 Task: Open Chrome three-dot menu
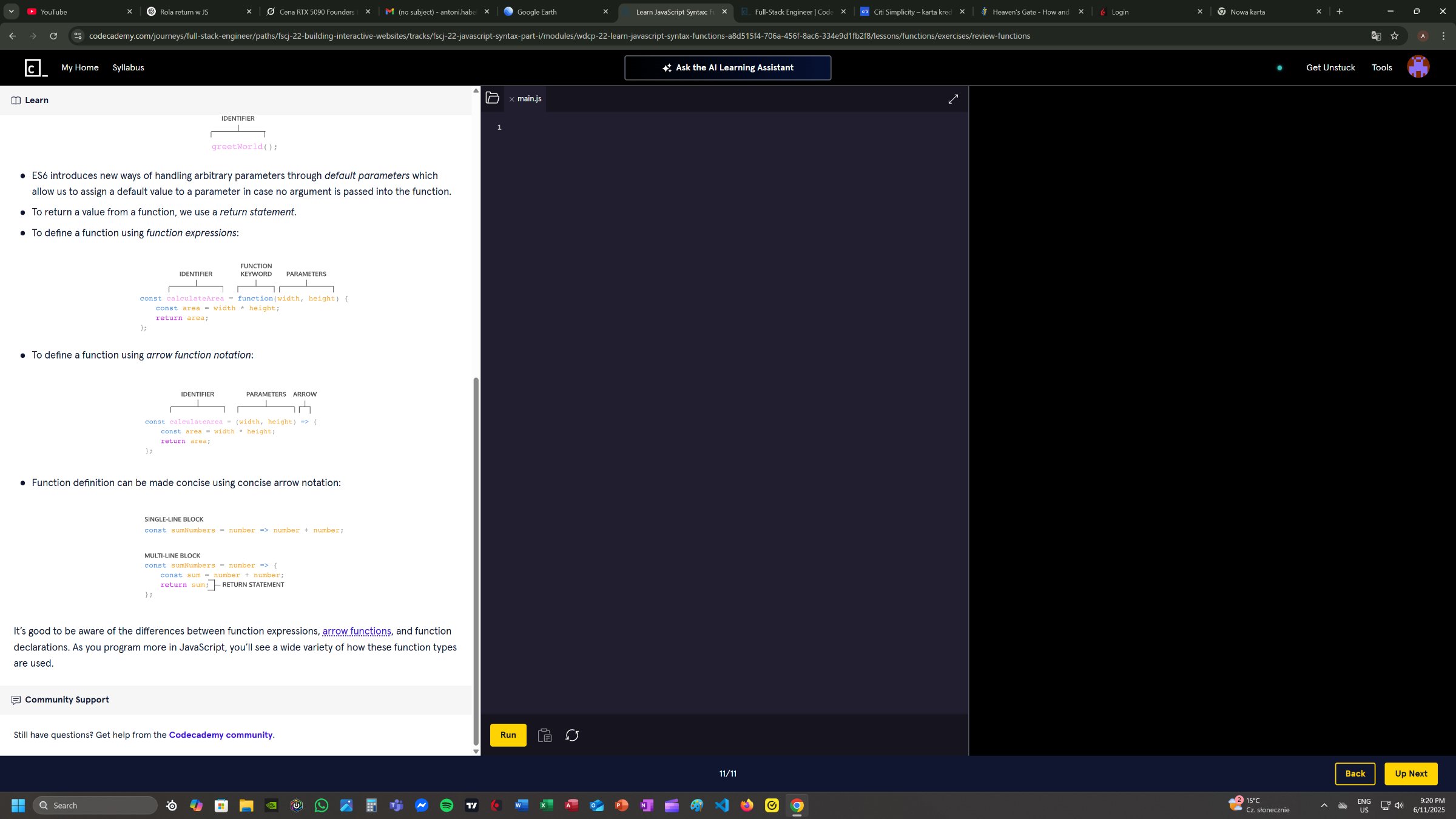[1443, 36]
